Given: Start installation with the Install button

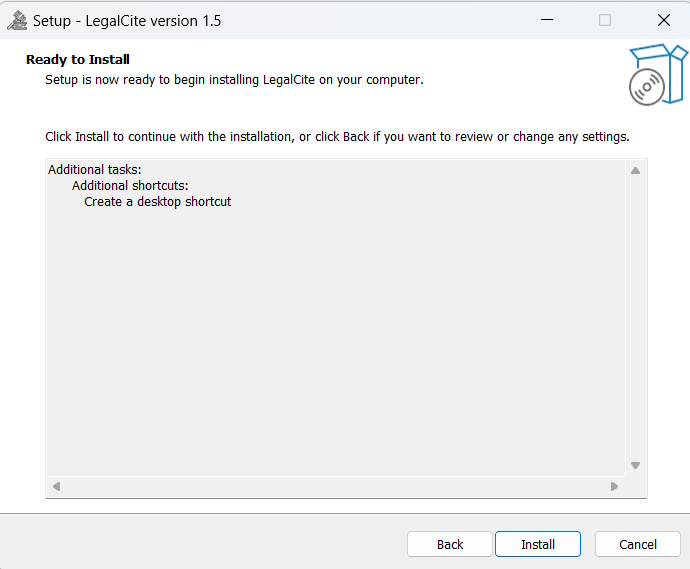Looking at the screenshot, I should [x=538, y=544].
